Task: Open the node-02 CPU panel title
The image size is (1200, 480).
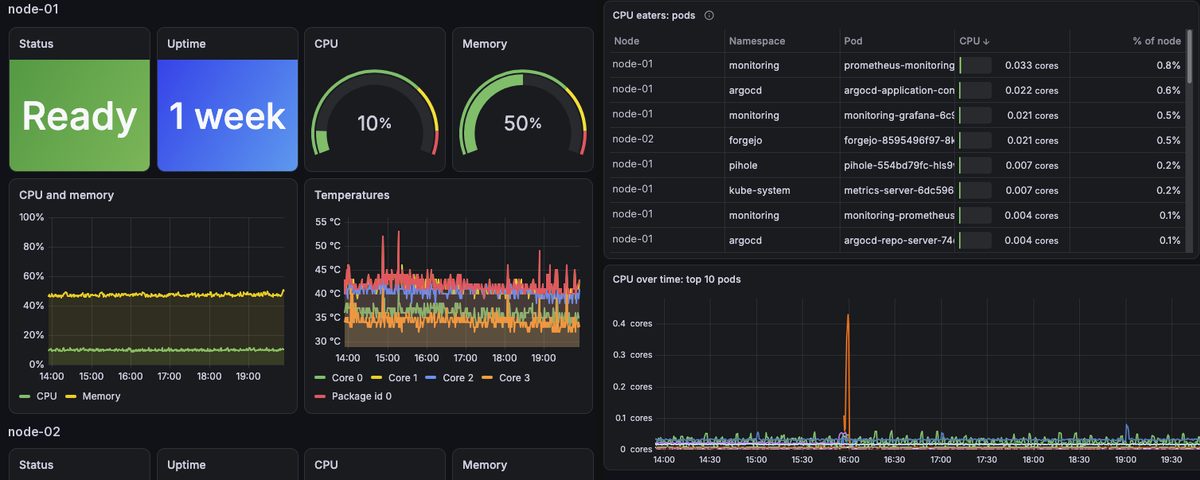Action: point(326,465)
